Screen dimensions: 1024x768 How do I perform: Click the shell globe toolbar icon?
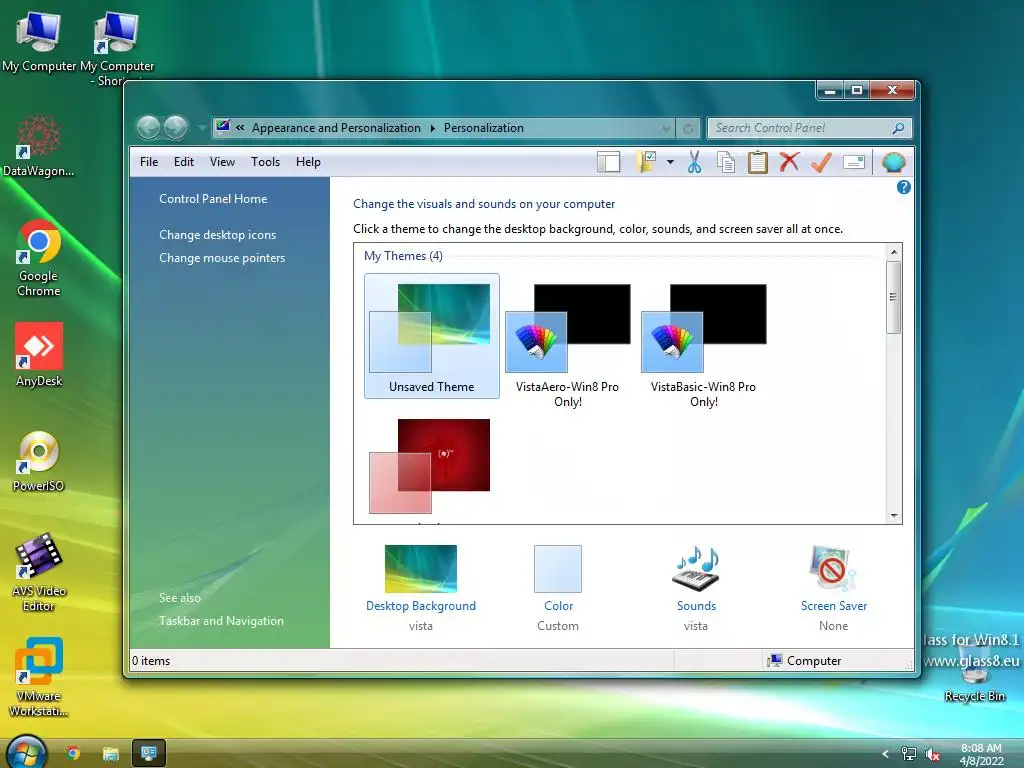click(893, 162)
